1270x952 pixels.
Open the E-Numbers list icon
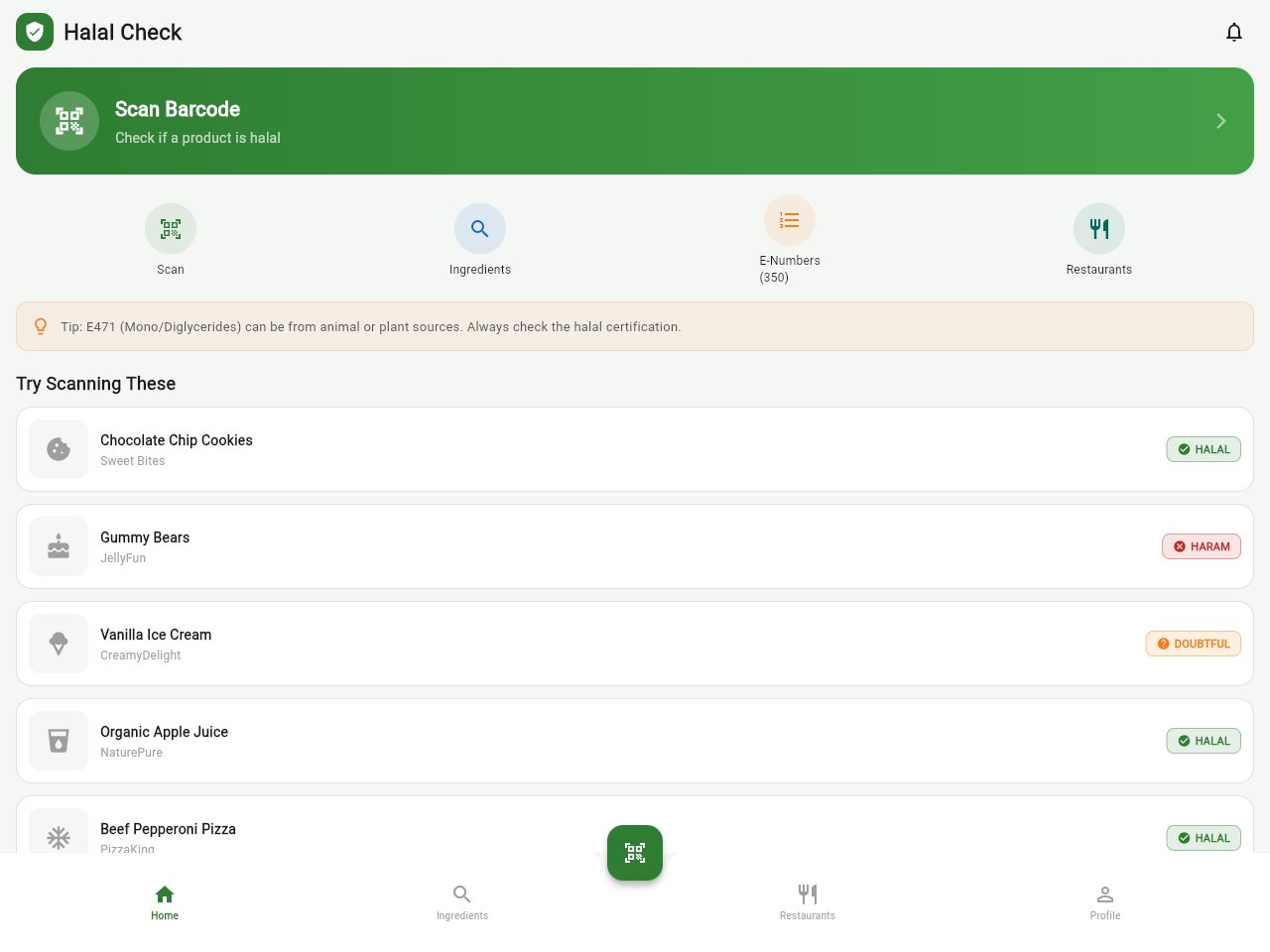(790, 220)
